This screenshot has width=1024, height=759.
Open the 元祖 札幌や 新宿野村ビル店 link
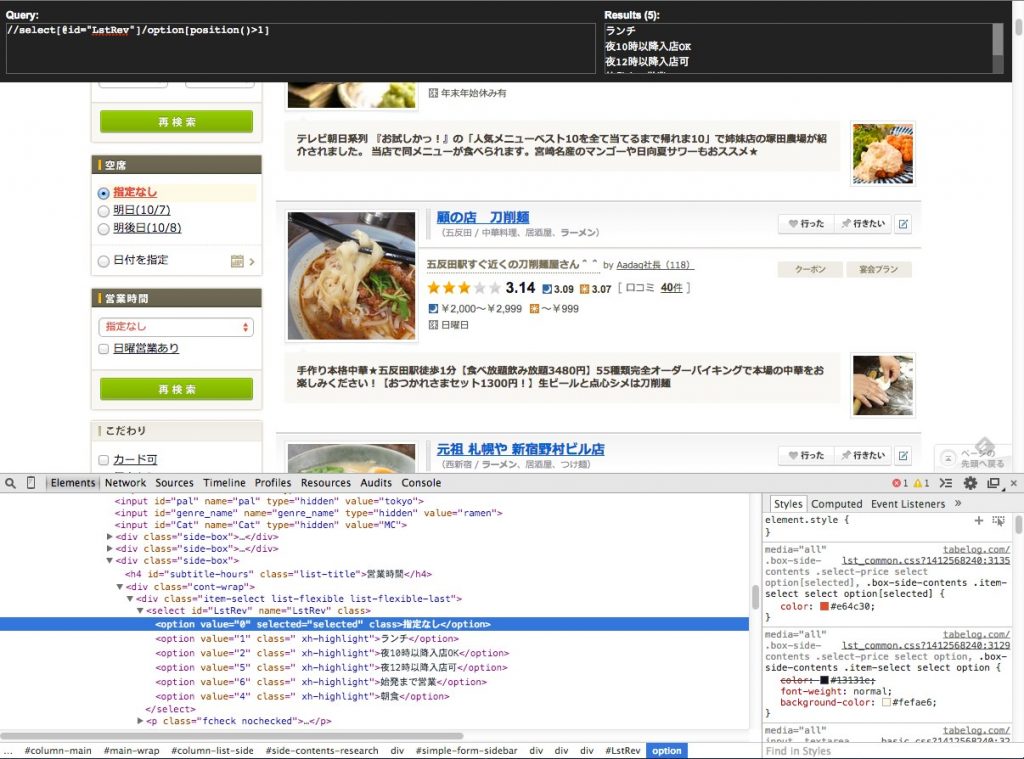[520, 449]
